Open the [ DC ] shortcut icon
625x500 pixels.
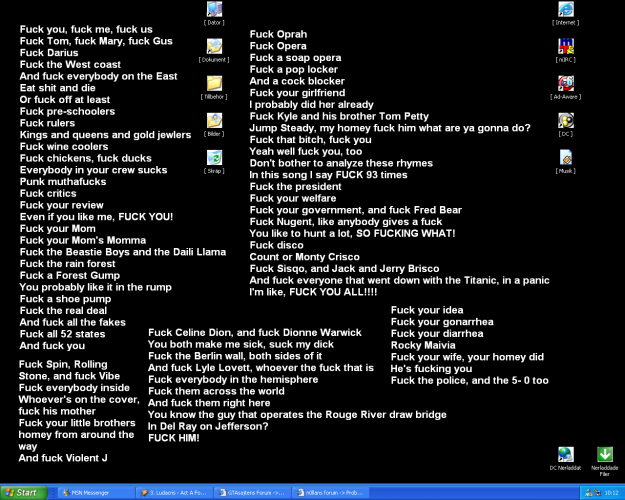click(x=566, y=125)
